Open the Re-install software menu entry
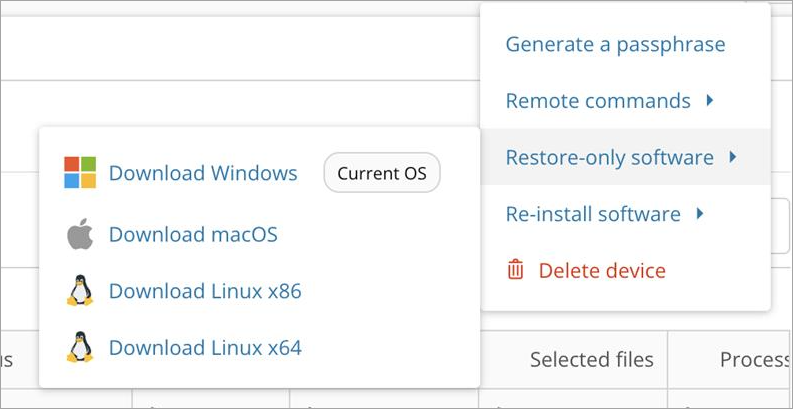 [x=593, y=214]
